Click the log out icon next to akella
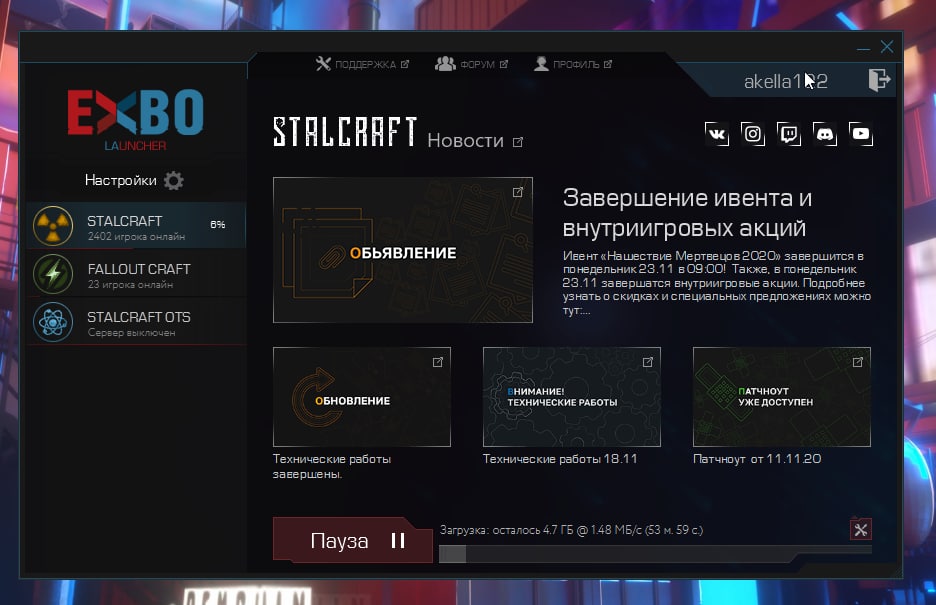The width and height of the screenshot is (936, 605). [879, 79]
